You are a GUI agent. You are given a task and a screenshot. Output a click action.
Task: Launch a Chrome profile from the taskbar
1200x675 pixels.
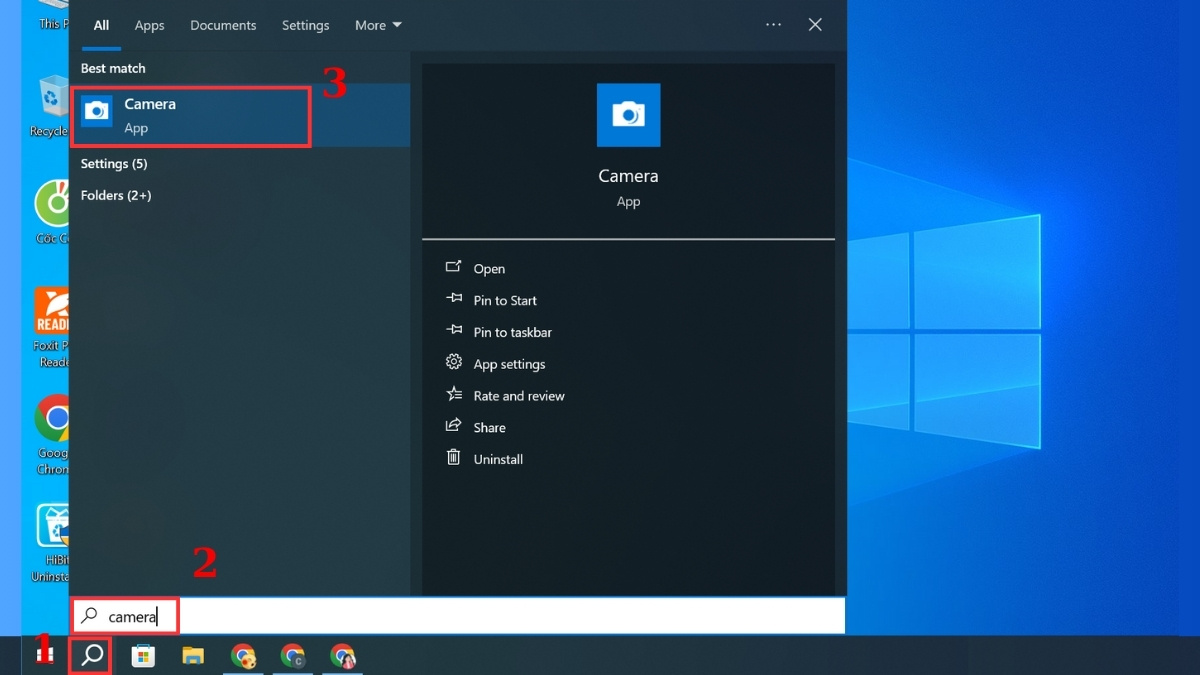pyautogui.click(x=293, y=656)
